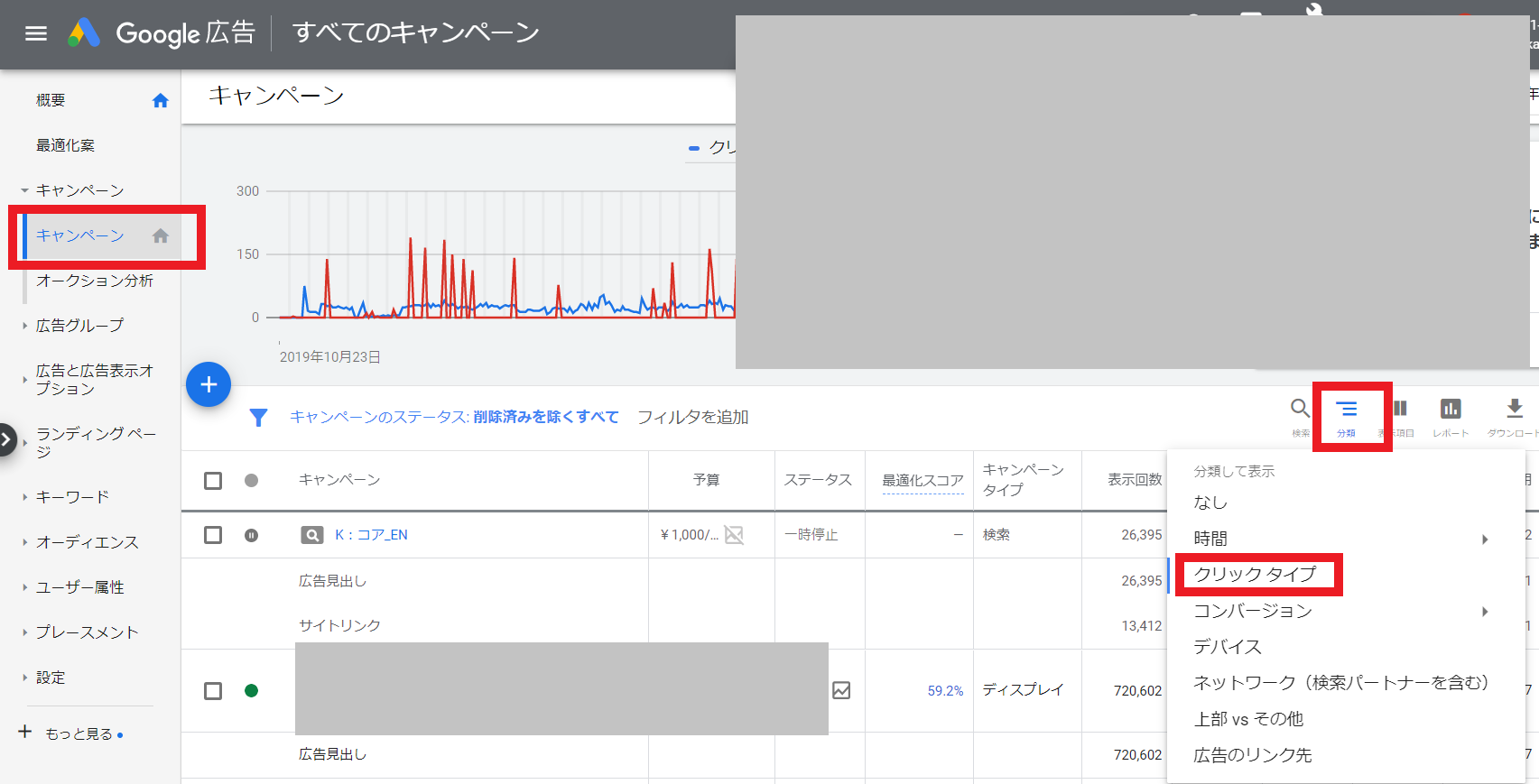
Task: Click the paused status icon of K：コア_EN
Action: click(252, 535)
